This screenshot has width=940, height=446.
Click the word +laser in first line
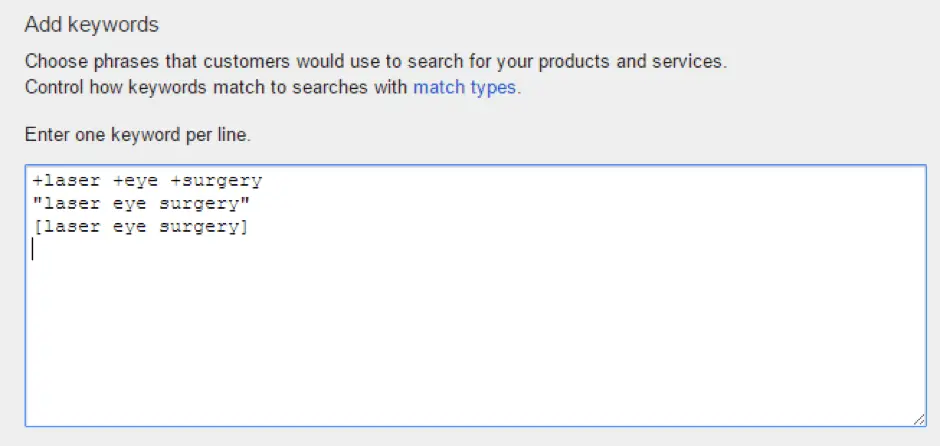[x=66, y=180]
